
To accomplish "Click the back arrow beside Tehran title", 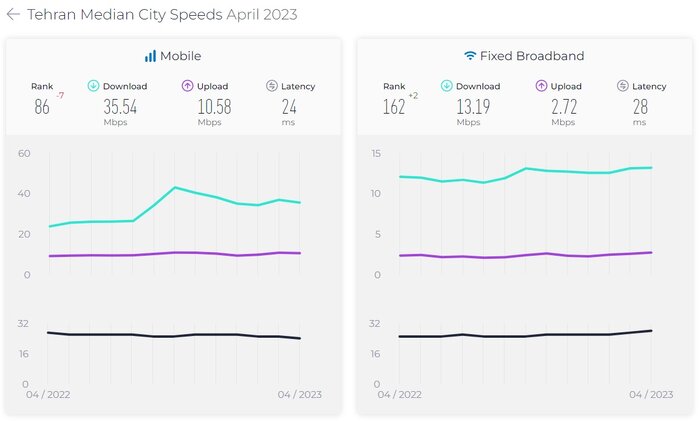I will tap(13, 15).
